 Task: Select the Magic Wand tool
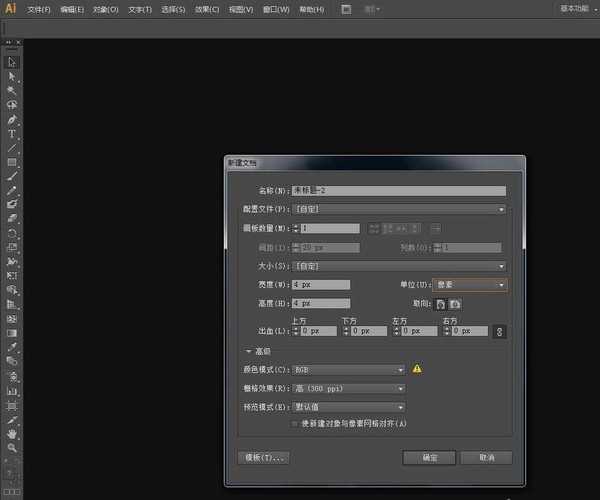[x=12, y=91]
